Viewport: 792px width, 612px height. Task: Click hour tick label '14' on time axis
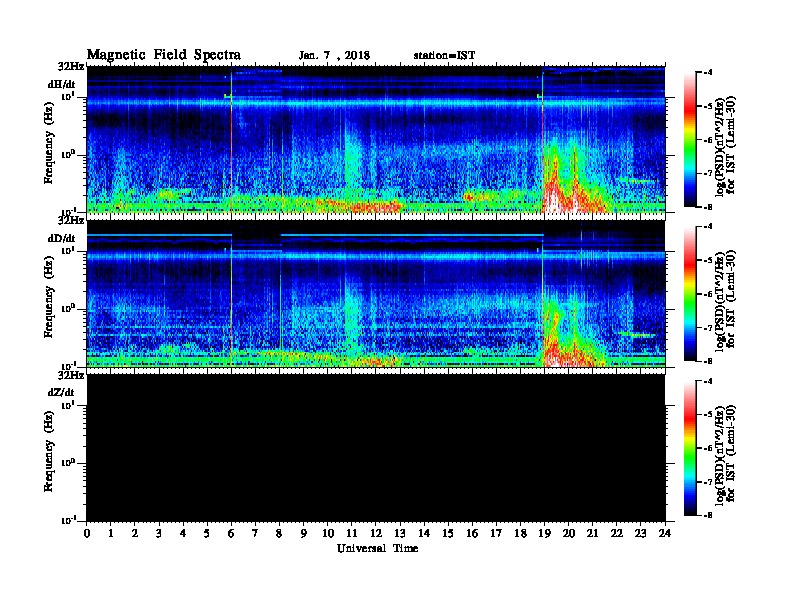(424, 534)
